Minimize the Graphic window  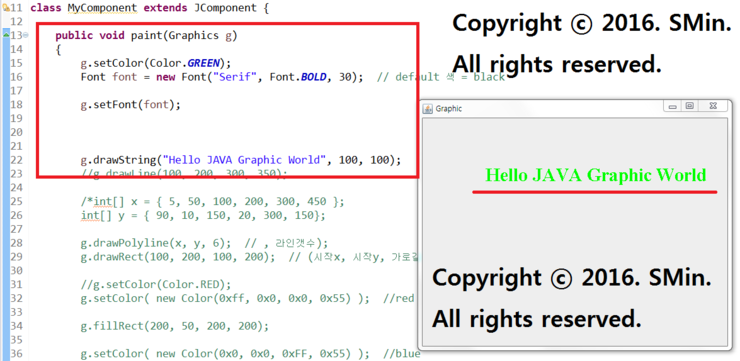click(673, 107)
